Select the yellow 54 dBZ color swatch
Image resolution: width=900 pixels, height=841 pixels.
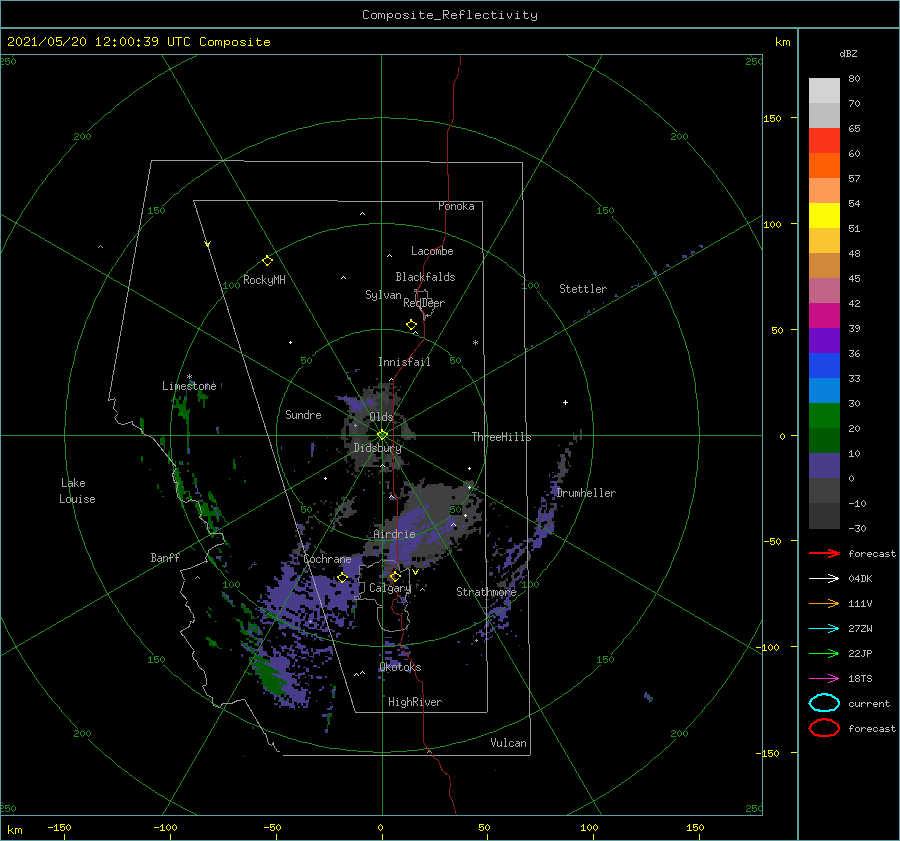[824, 215]
